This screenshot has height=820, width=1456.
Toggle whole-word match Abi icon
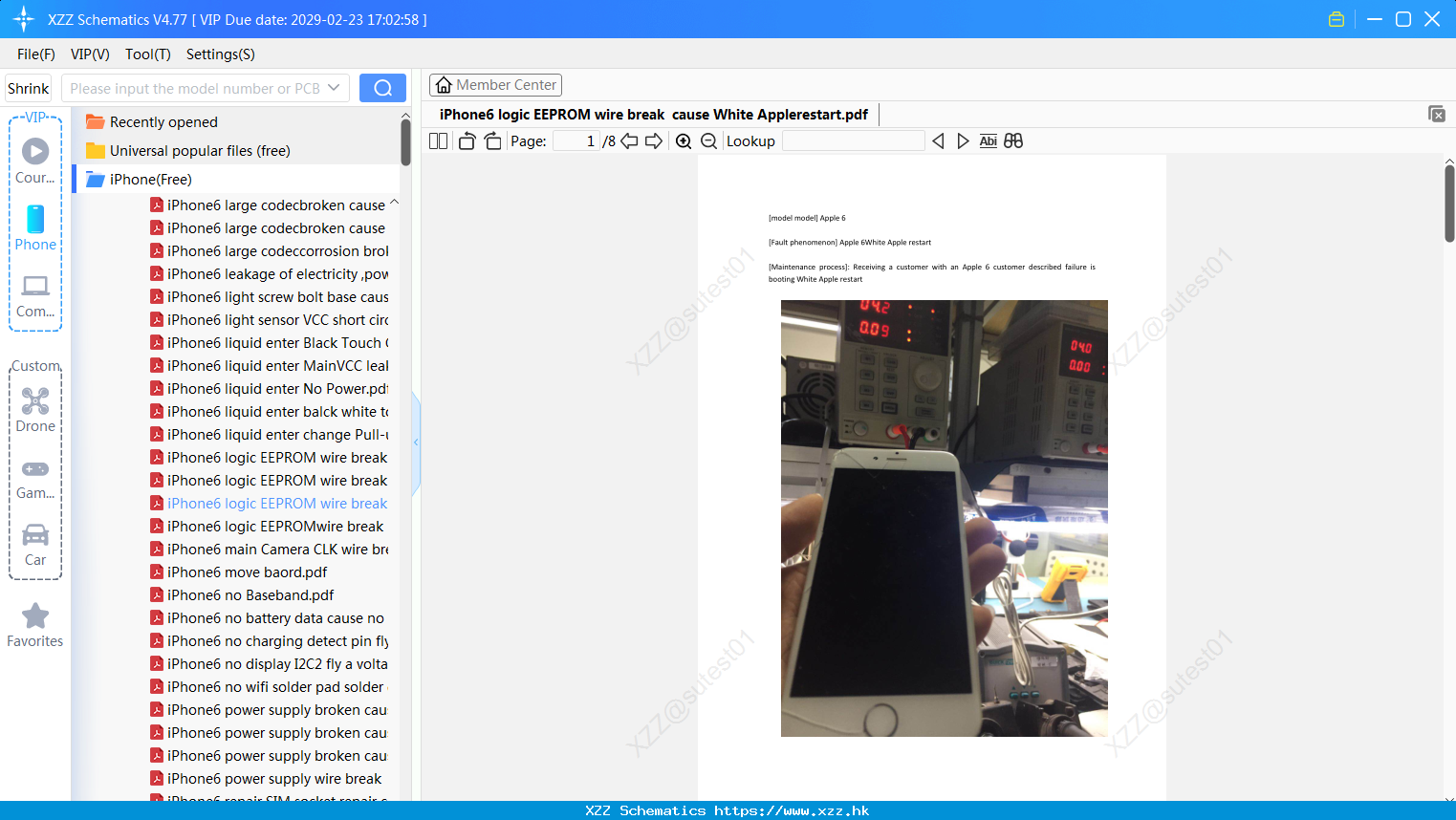pos(989,141)
